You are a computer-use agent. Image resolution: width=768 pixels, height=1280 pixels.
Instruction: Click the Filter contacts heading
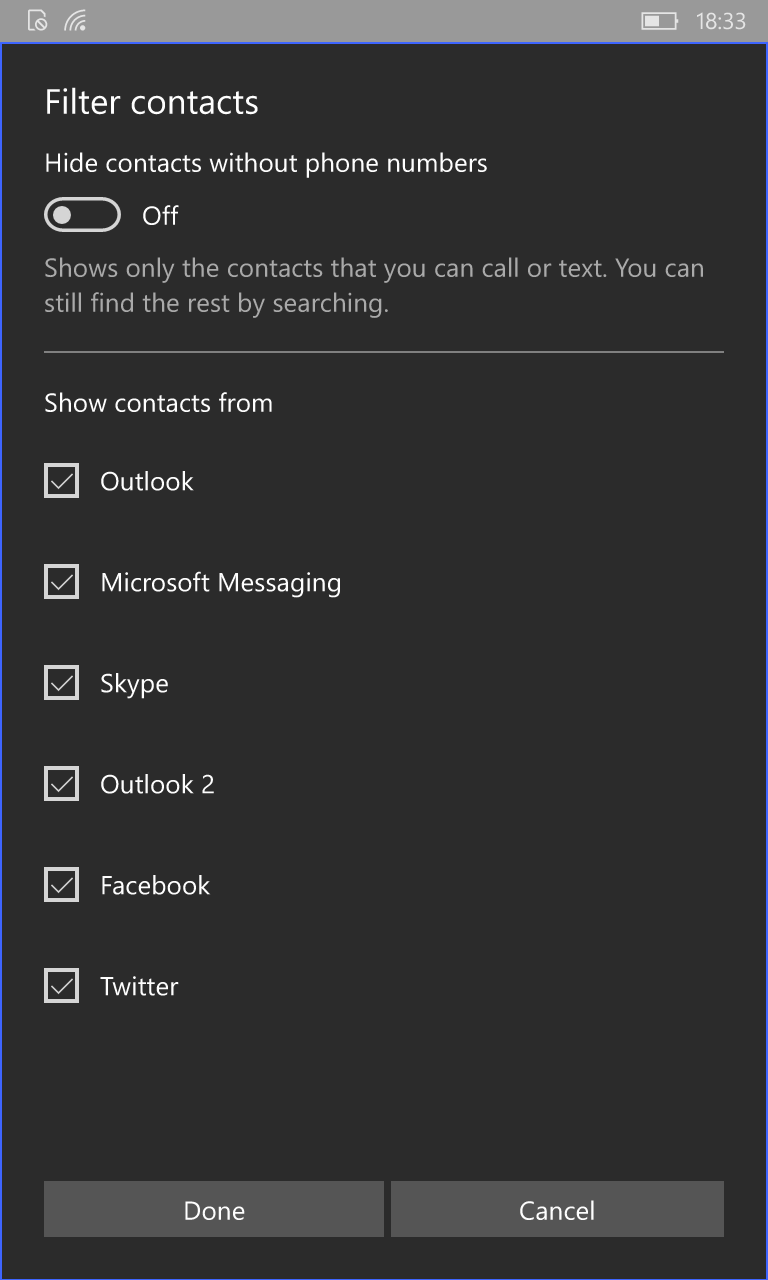click(152, 102)
